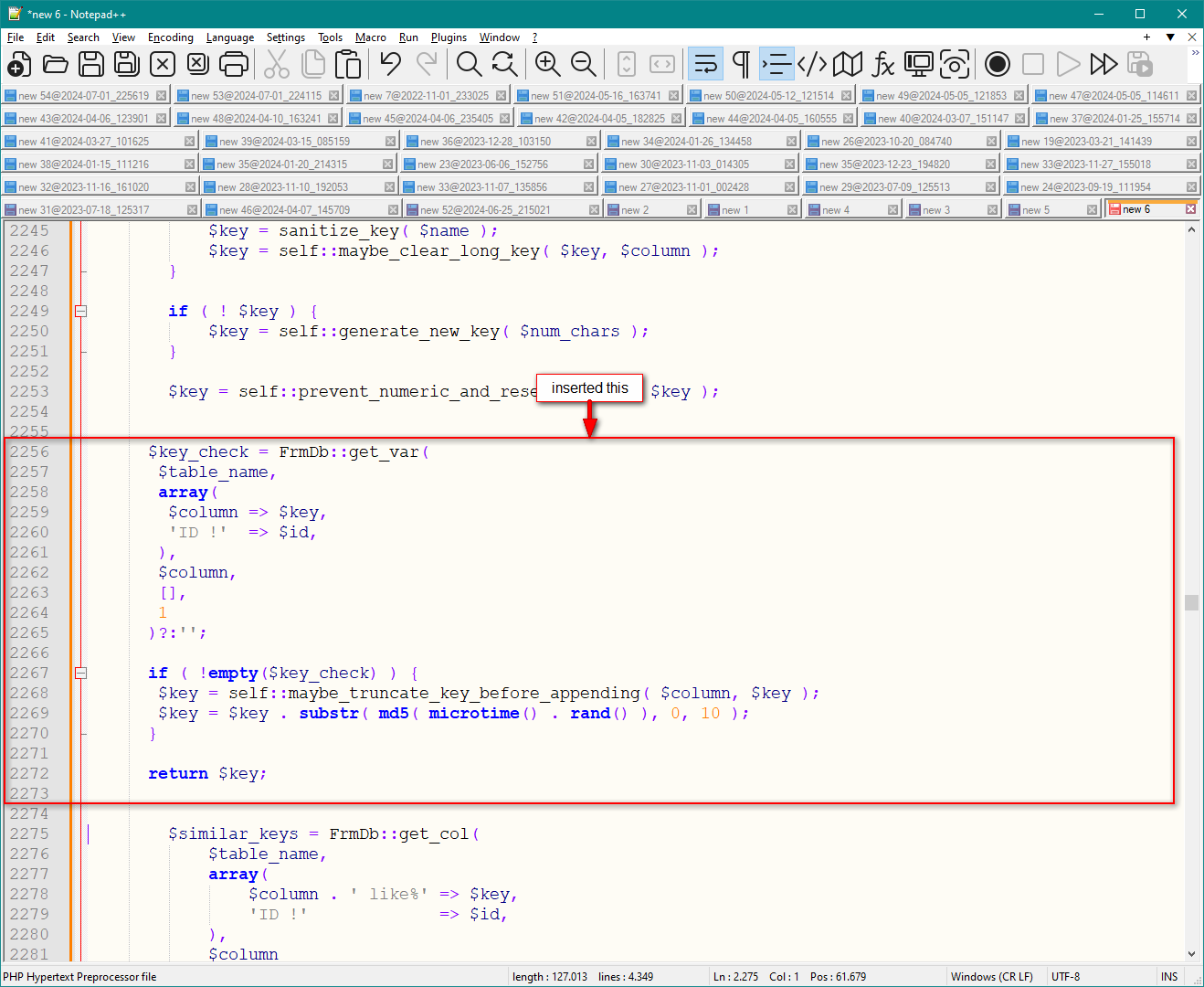
Task: Click the Print icon in toolbar
Action: point(234,64)
